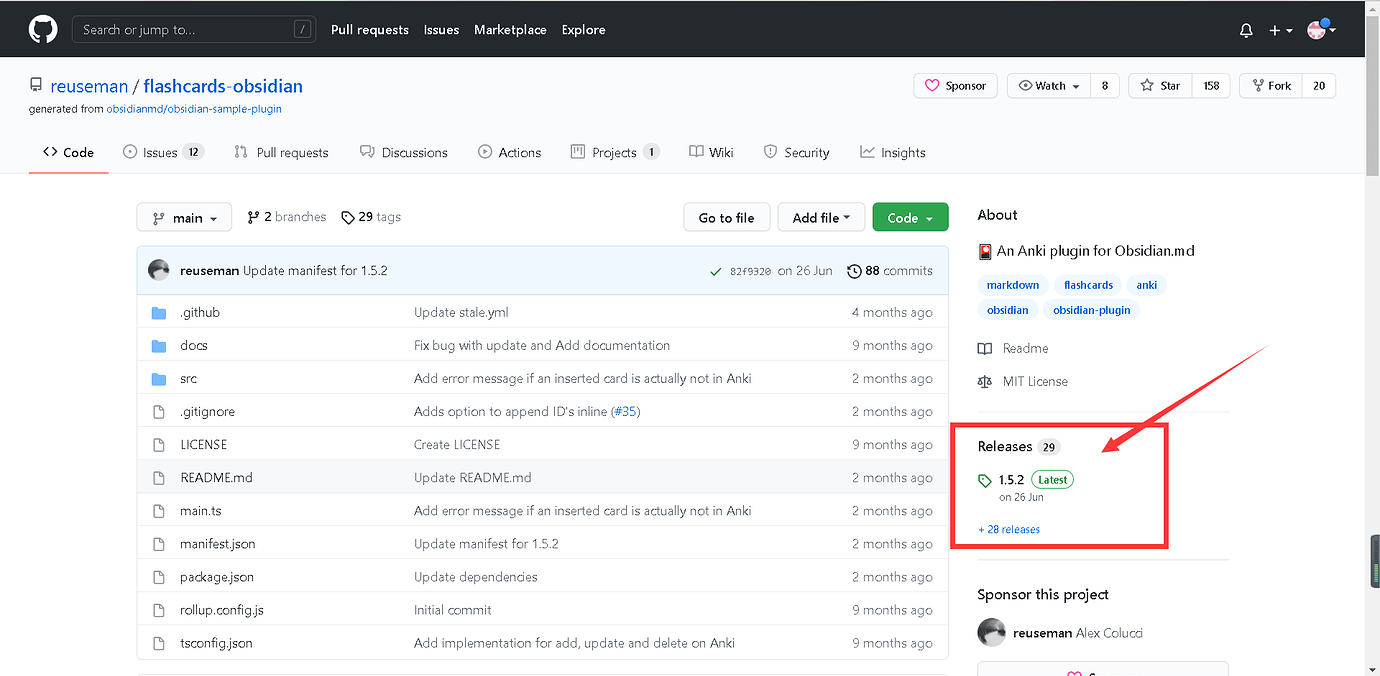The width and height of the screenshot is (1380, 676).
Task: Fork the repository
Action: click(x=1270, y=86)
